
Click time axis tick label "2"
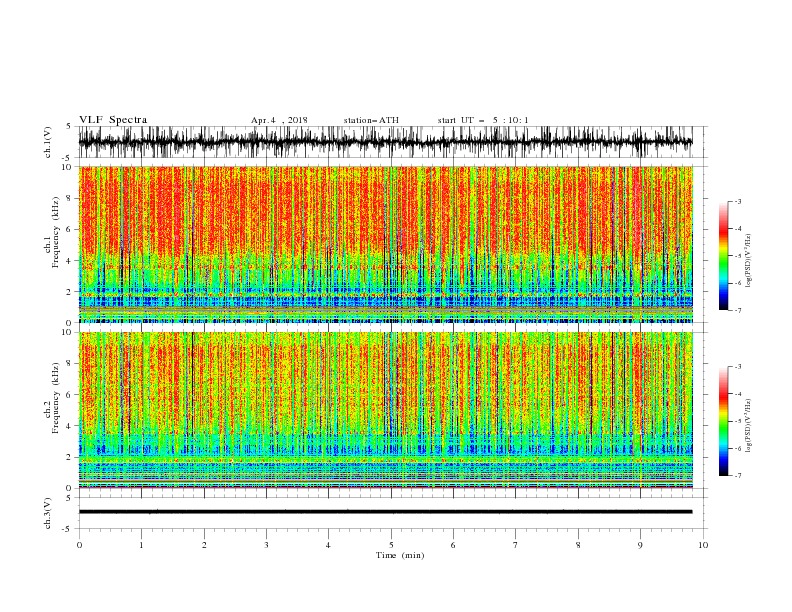click(204, 545)
